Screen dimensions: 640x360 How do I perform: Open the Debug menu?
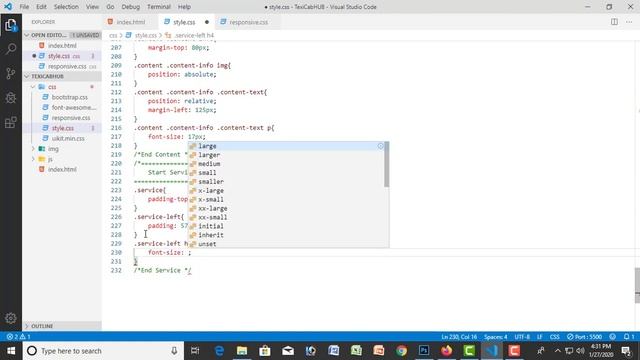[131, 7]
